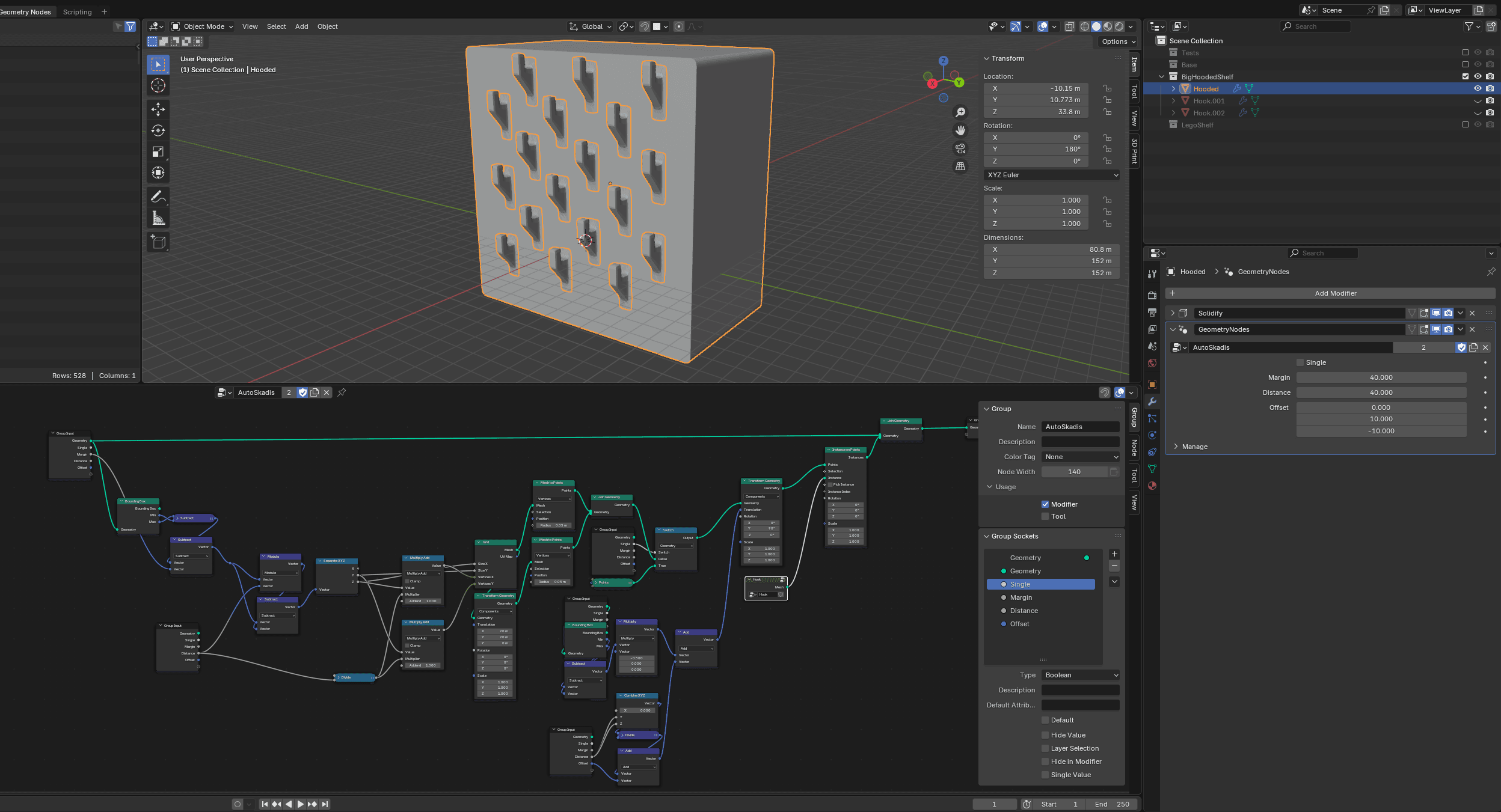Image resolution: width=1501 pixels, height=812 pixels.
Task: Open the Add menu in 3D viewport
Action: pyautogui.click(x=301, y=26)
